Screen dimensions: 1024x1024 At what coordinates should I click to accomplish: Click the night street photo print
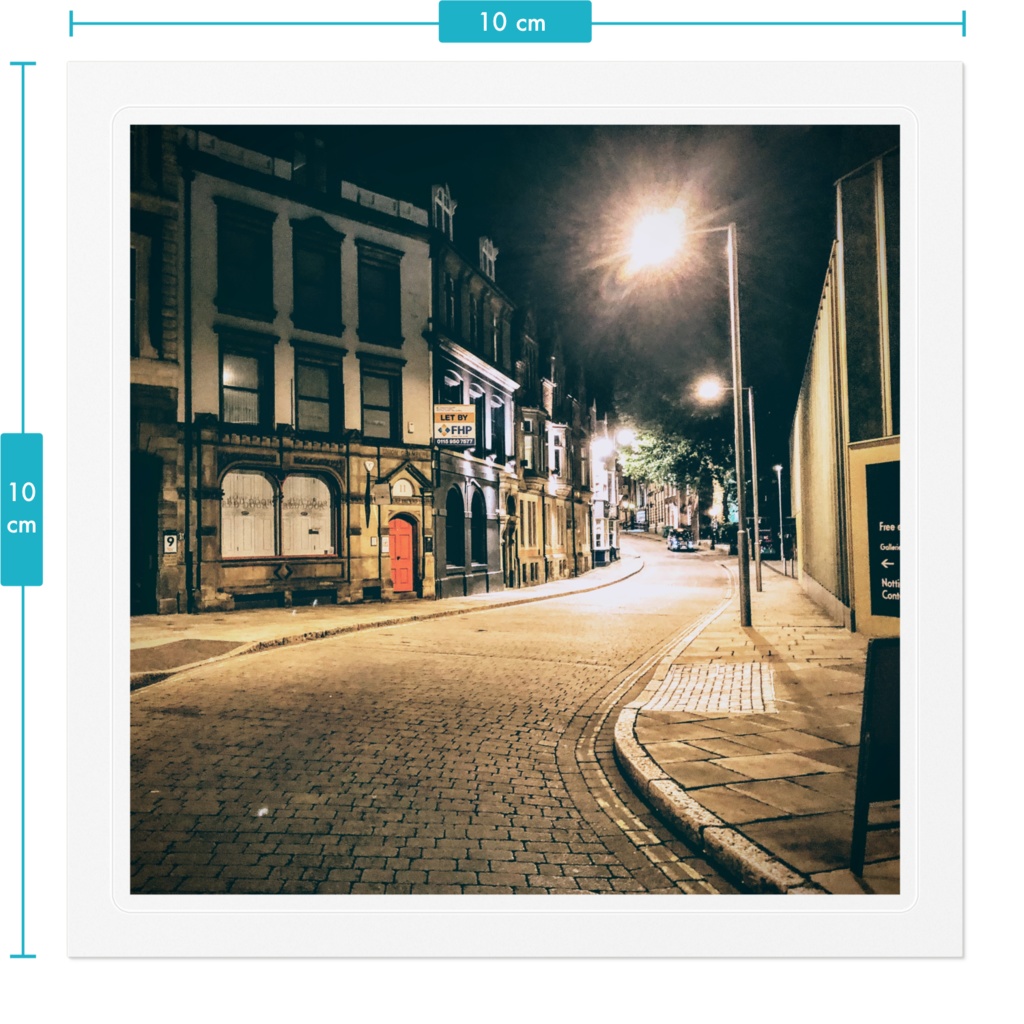(x=515, y=509)
